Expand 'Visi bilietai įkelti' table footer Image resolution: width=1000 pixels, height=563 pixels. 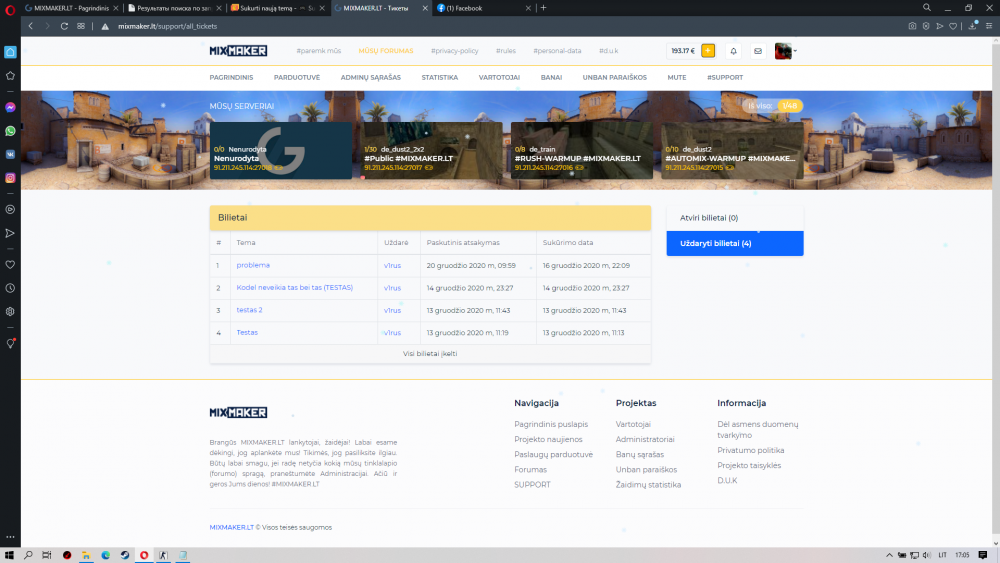pos(430,354)
